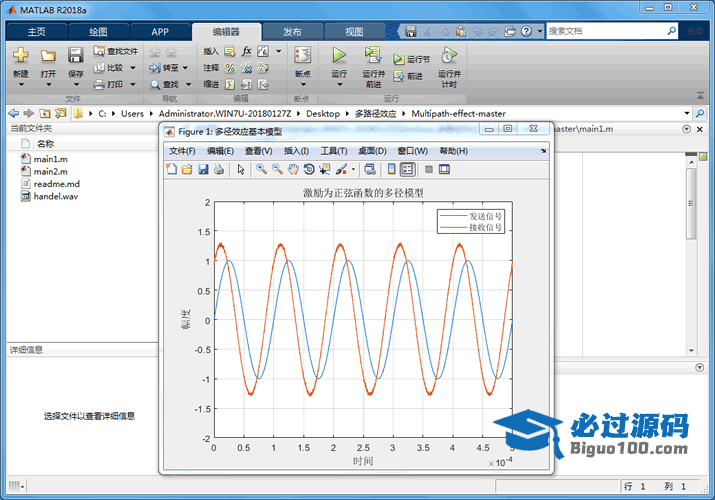Click the Help question mark icon
This screenshot has height=500, width=715.
(x=526, y=31)
